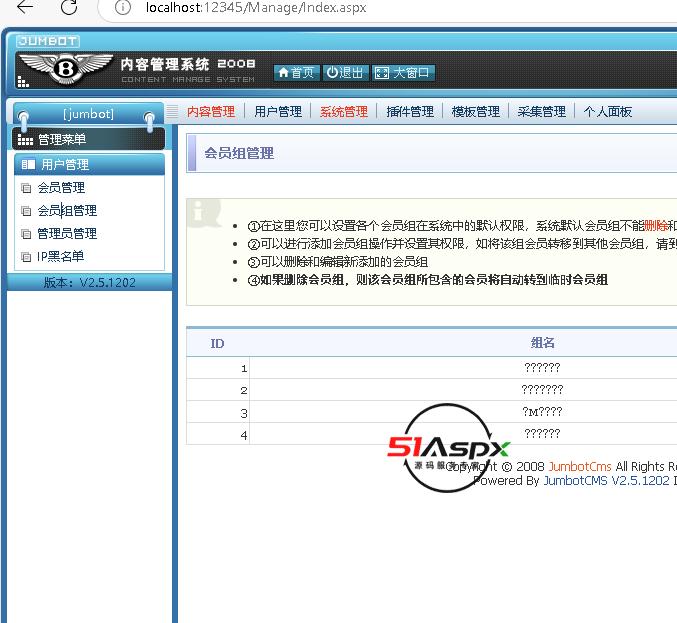Screen dimensions: 677x623
Task: Click the icon beside 会员组管理
Action: click(x=26, y=211)
